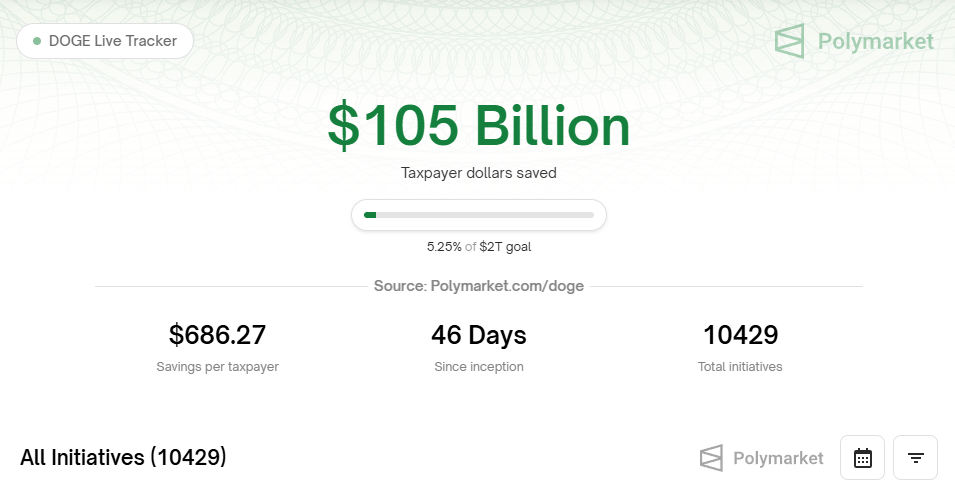Click the green live status dot
This screenshot has height=496, width=955.
pos(37,41)
